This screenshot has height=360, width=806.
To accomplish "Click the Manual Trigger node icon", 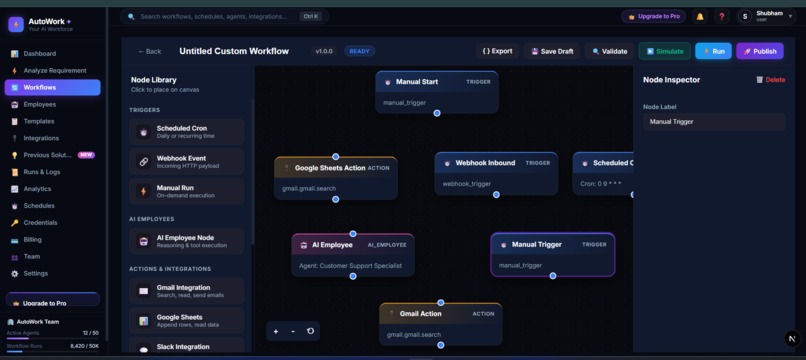I will click(x=504, y=245).
